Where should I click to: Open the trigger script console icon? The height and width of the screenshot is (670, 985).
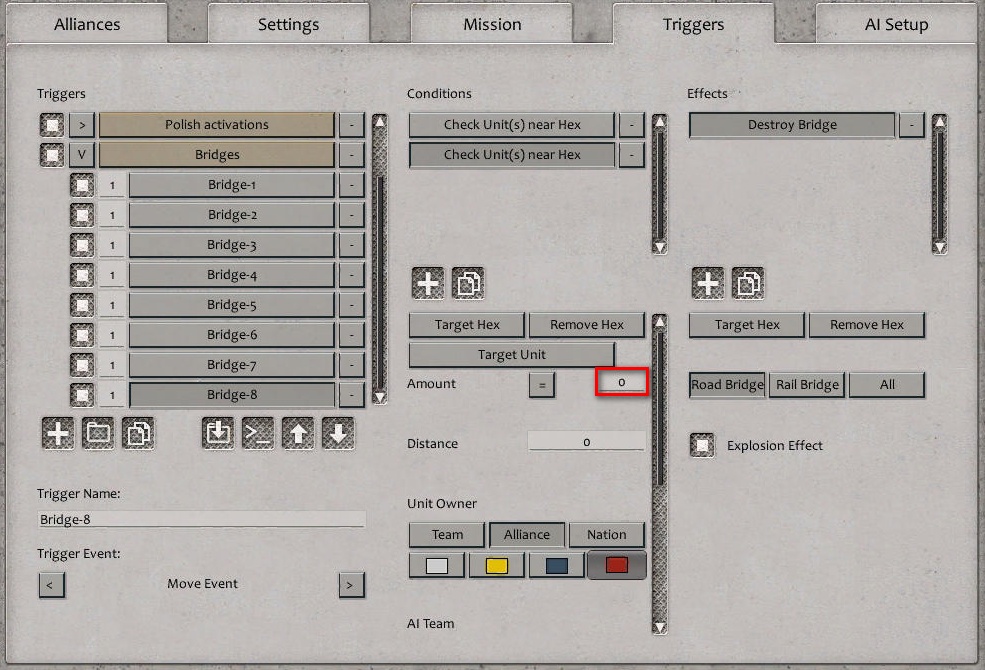click(258, 433)
